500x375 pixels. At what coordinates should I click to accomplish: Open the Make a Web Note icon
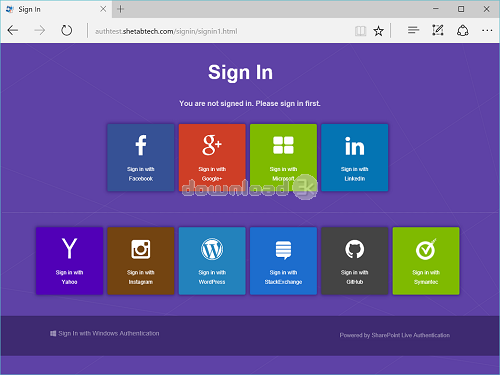coord(438,30)
